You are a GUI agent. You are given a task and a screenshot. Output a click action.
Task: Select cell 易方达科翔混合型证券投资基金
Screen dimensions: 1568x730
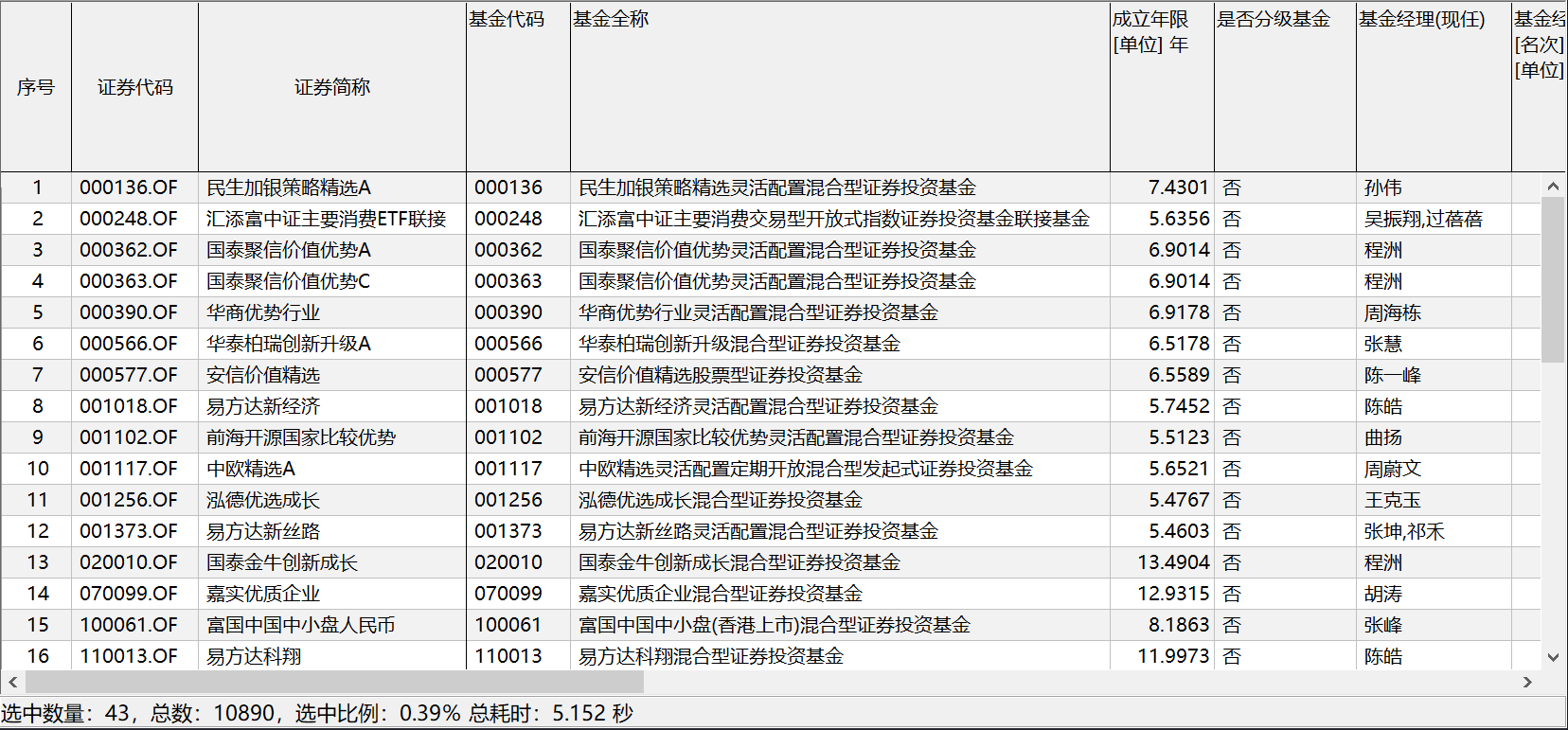(x=840, y=656)
